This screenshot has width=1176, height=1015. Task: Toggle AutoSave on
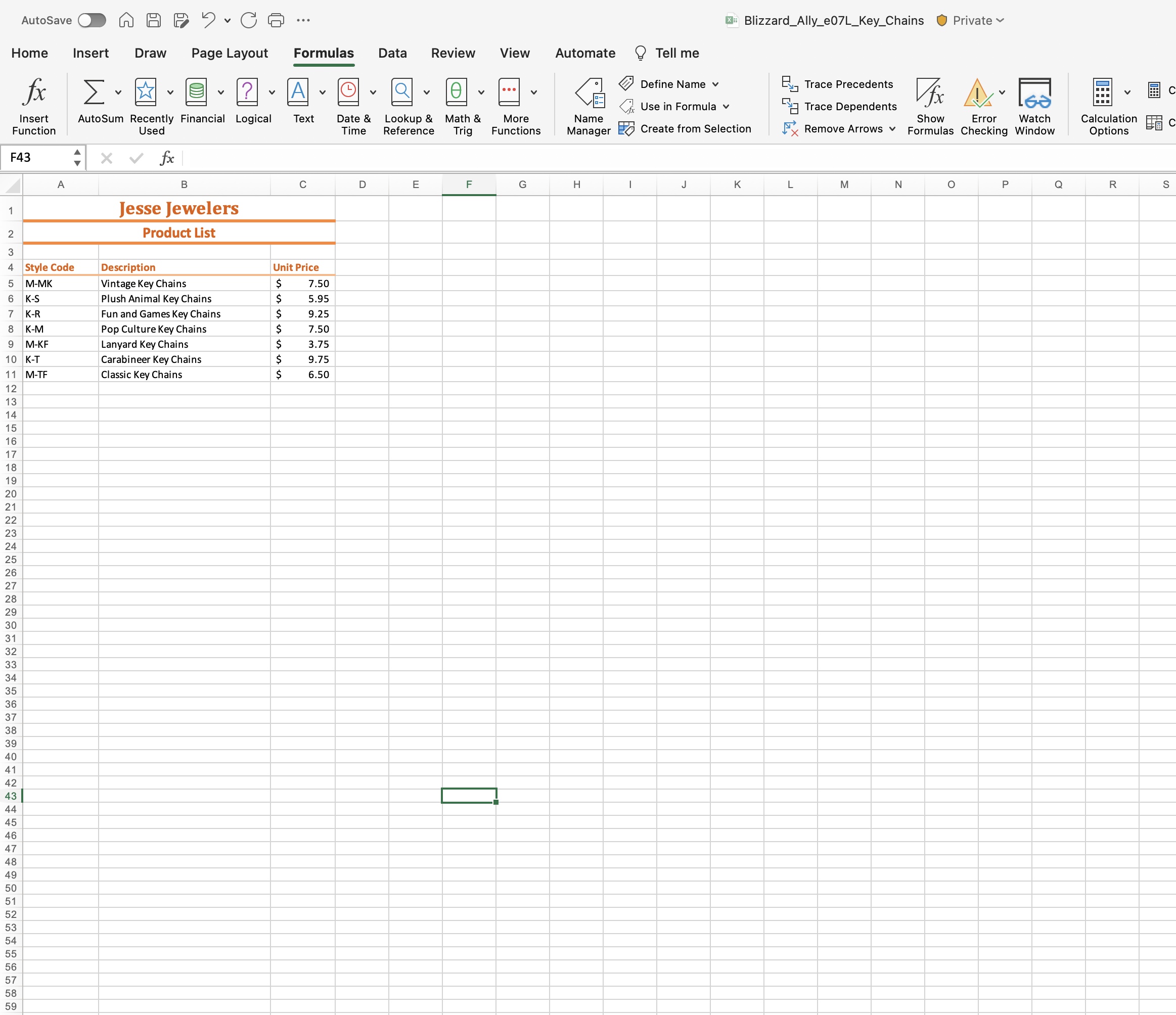point(92,20)
